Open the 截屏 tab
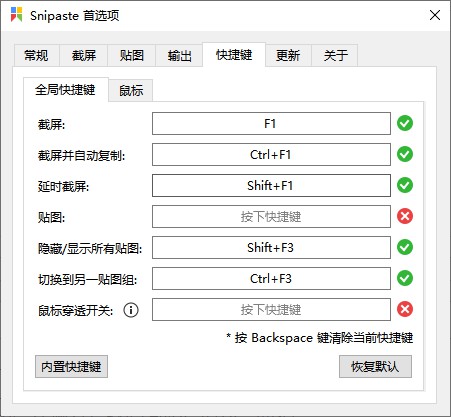Viewport: 451px width, 417px height. point(84,55)
